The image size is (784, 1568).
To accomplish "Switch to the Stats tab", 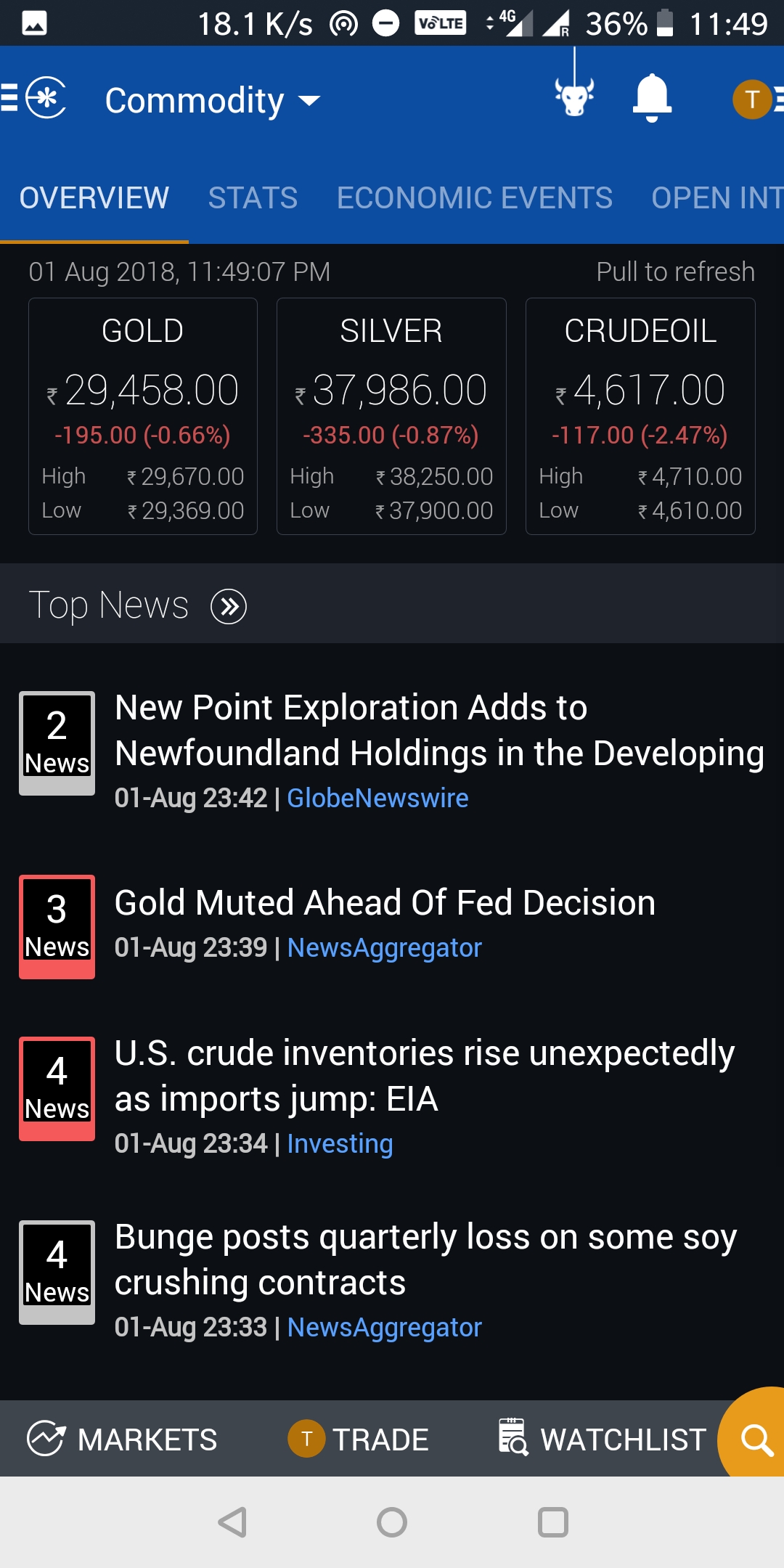I will (x=253, y=198).
